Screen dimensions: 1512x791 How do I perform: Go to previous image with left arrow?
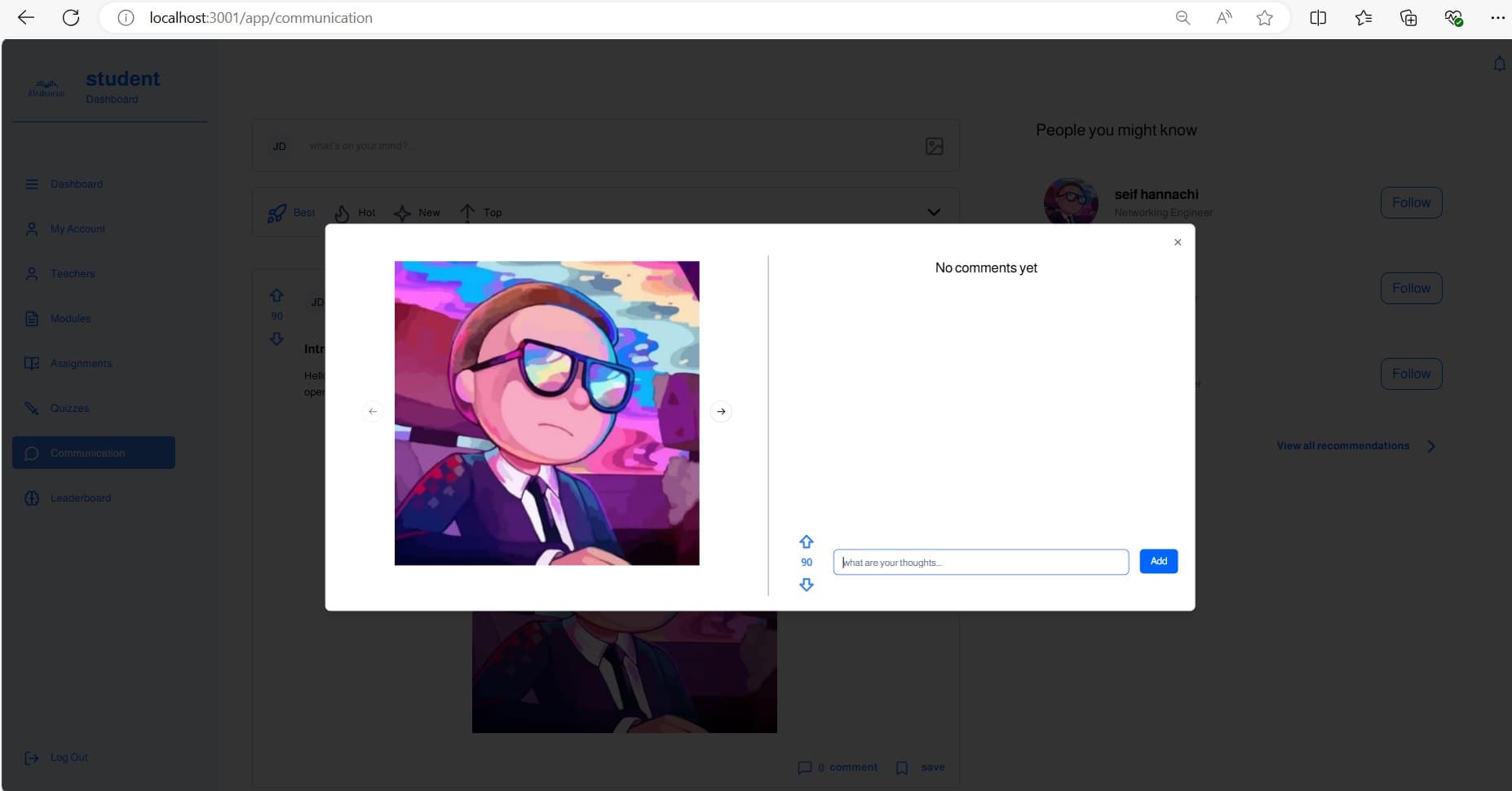coord(373,412)
